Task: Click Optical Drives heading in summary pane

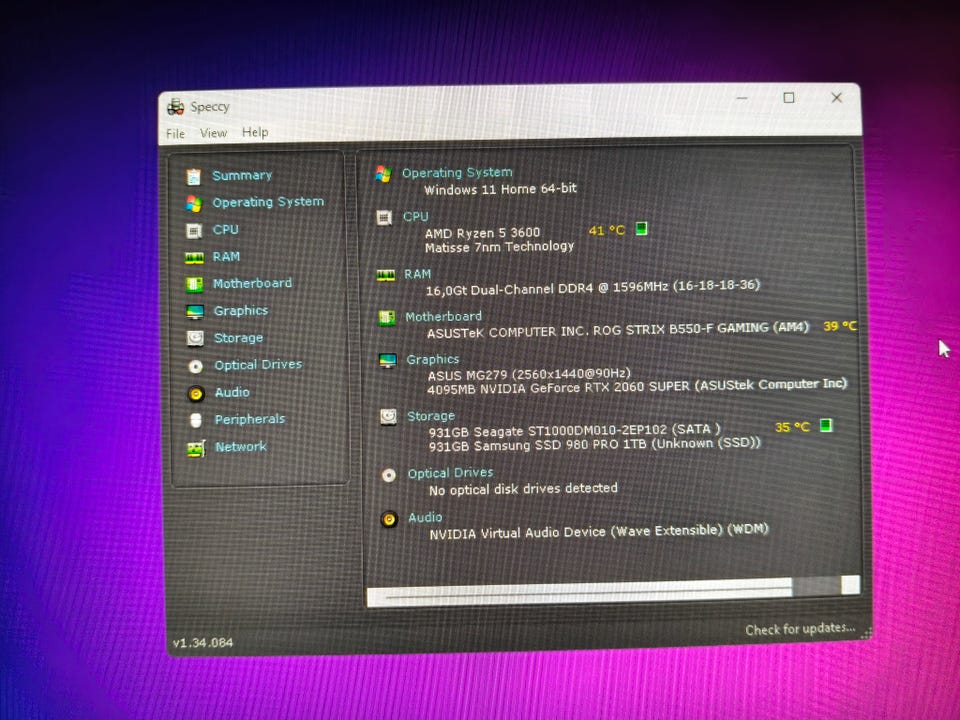Action: (x=451, y=473)
